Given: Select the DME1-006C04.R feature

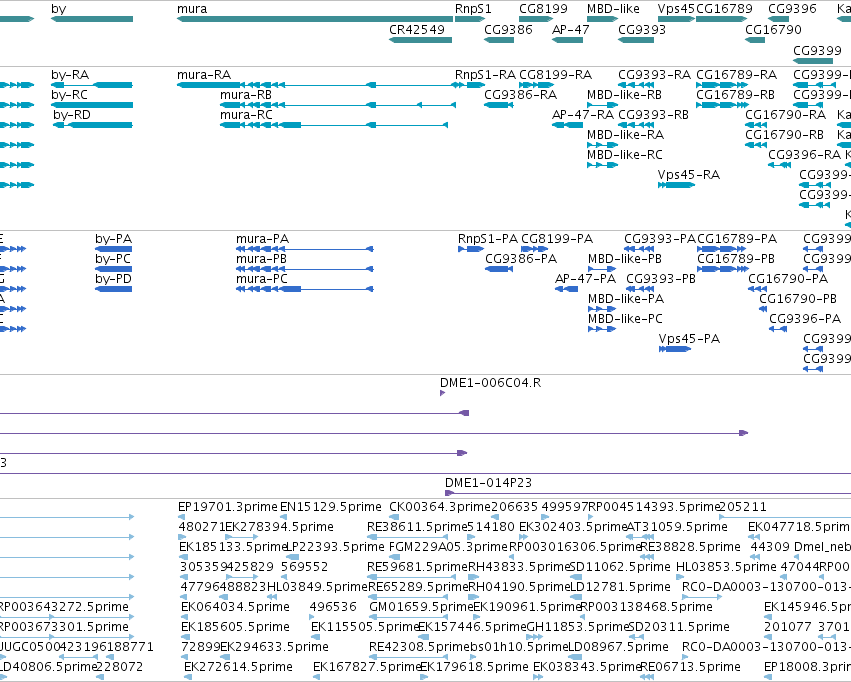Looking at the screenshot, I should [442, 393].
